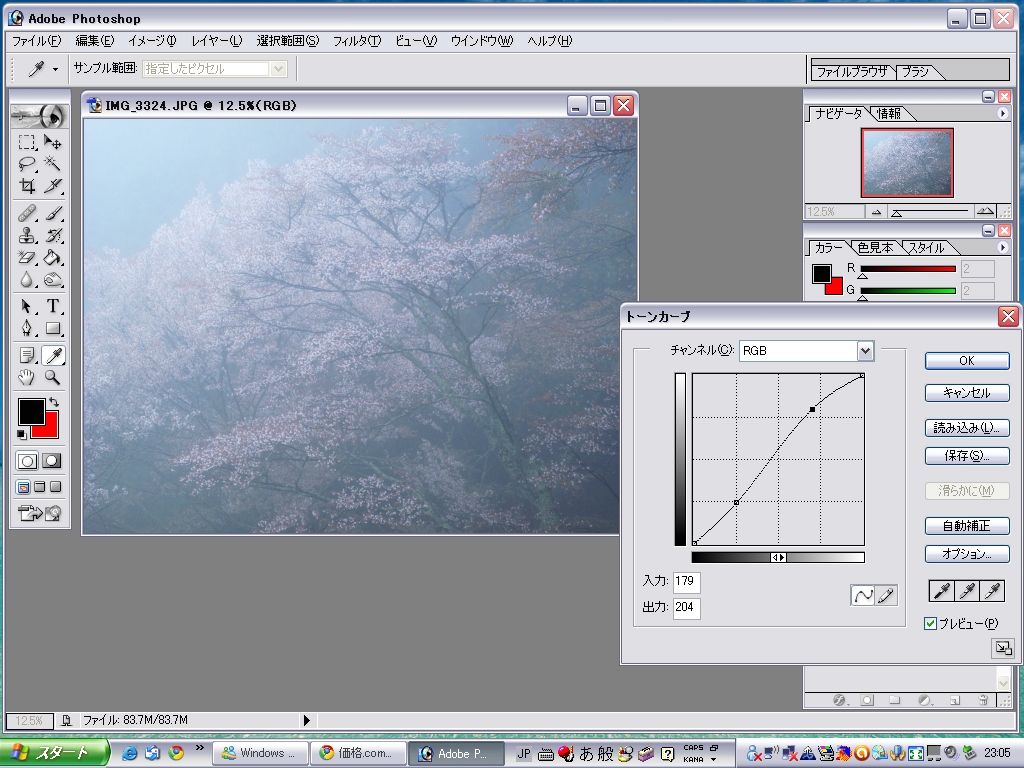Select the Hand tool
Viewport: 1024px width, 768px height.
click(x=27, y=377)
